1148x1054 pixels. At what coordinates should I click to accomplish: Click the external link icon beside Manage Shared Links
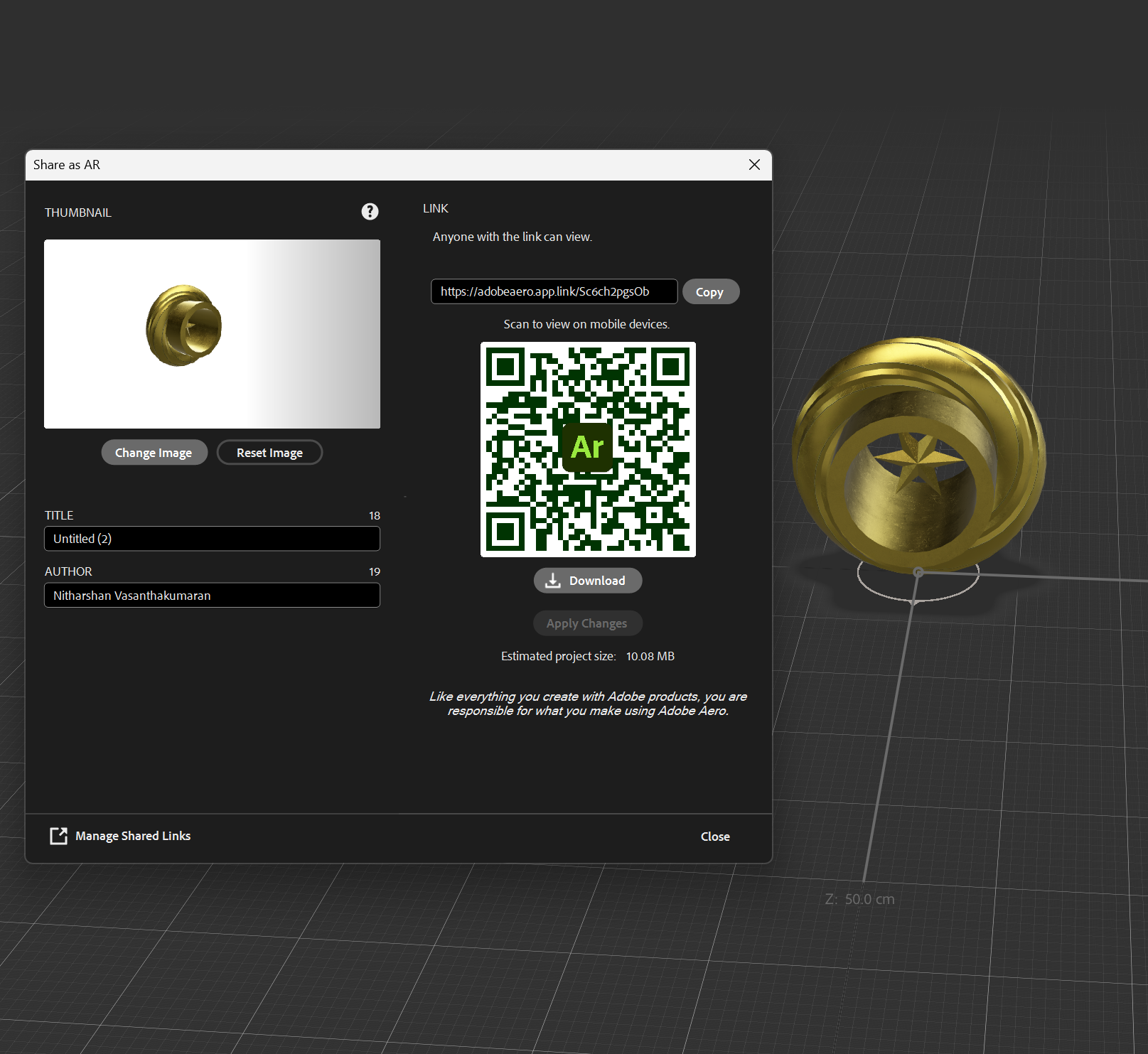(58, 835)
